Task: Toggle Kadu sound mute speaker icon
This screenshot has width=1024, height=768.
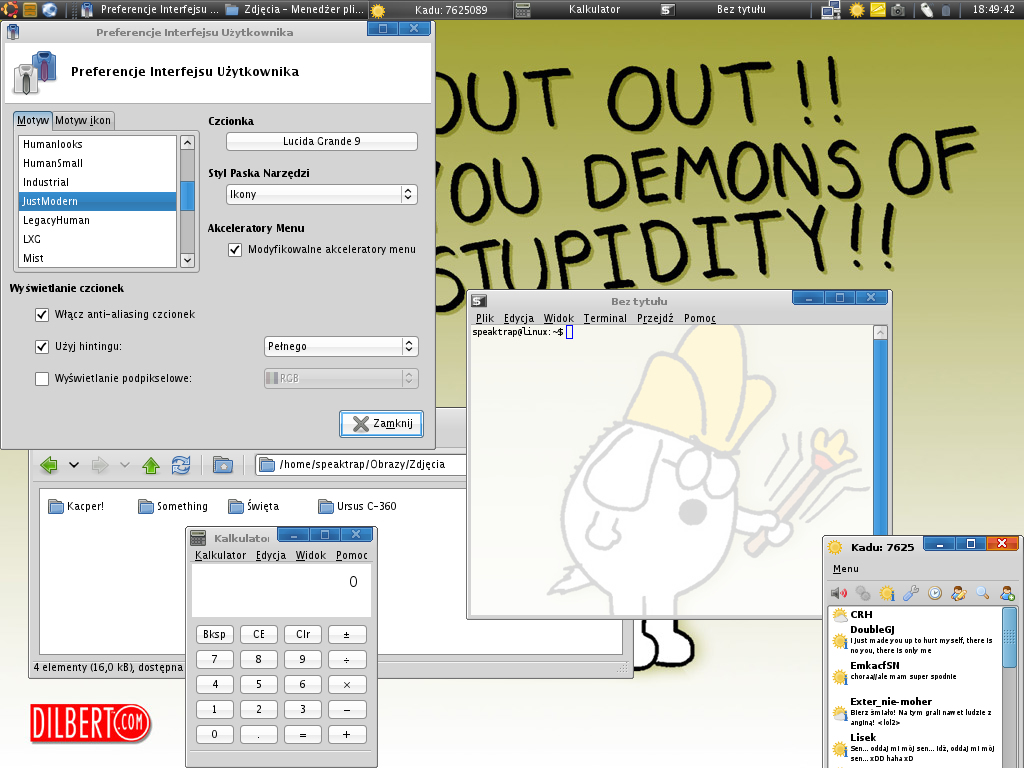Action: pos(839,593)
